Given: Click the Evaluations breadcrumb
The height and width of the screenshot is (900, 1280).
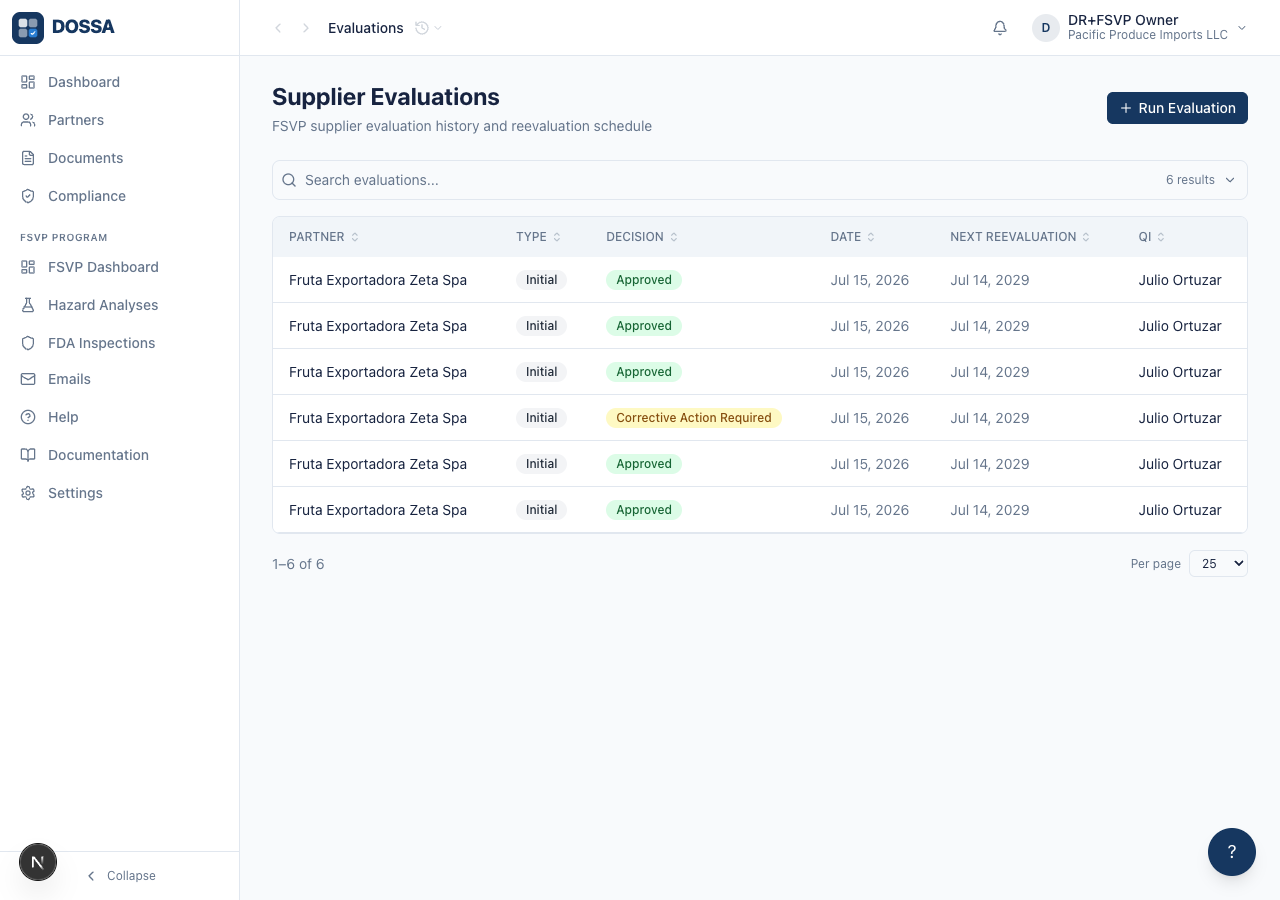Looking at the screenshot, I should pos(366,28).
